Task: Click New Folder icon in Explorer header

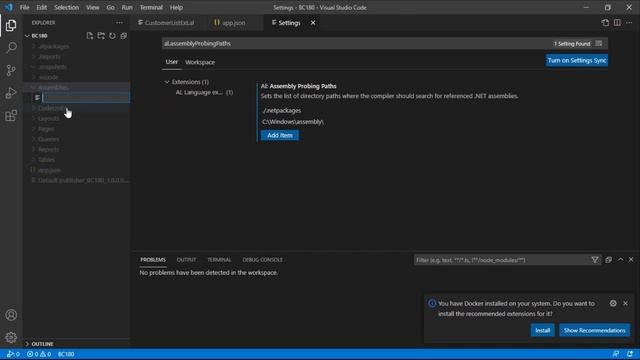Action: [x=101, y=36]
